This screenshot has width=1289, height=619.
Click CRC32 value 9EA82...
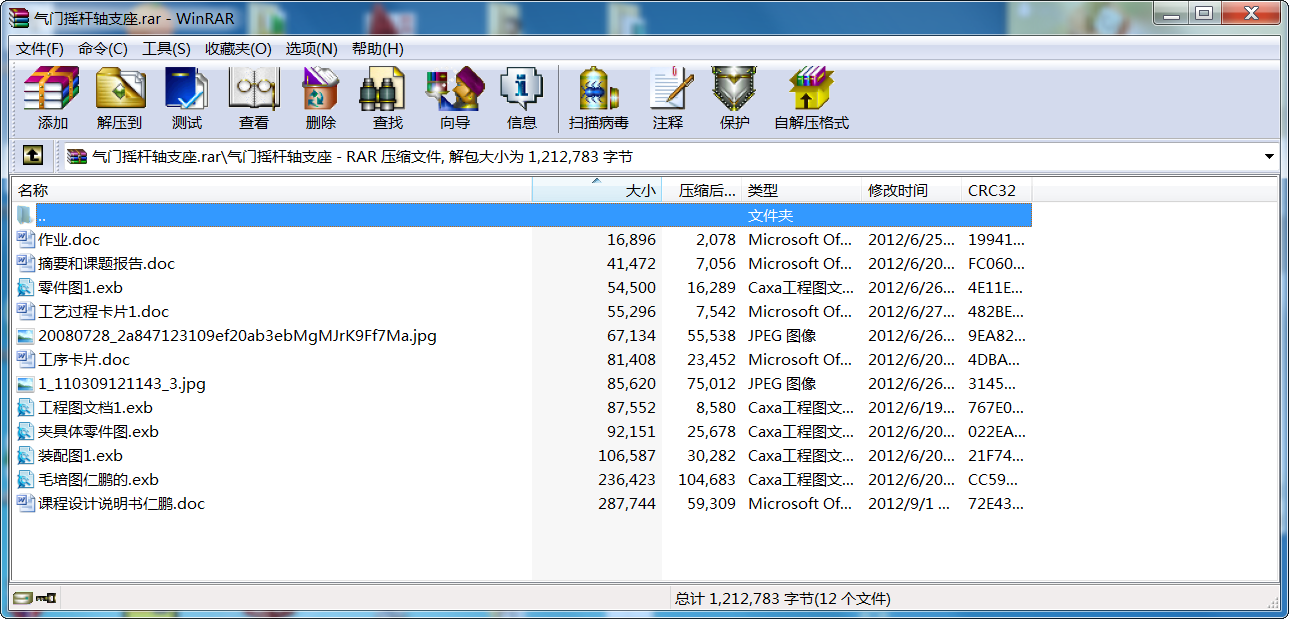(996, 335)
